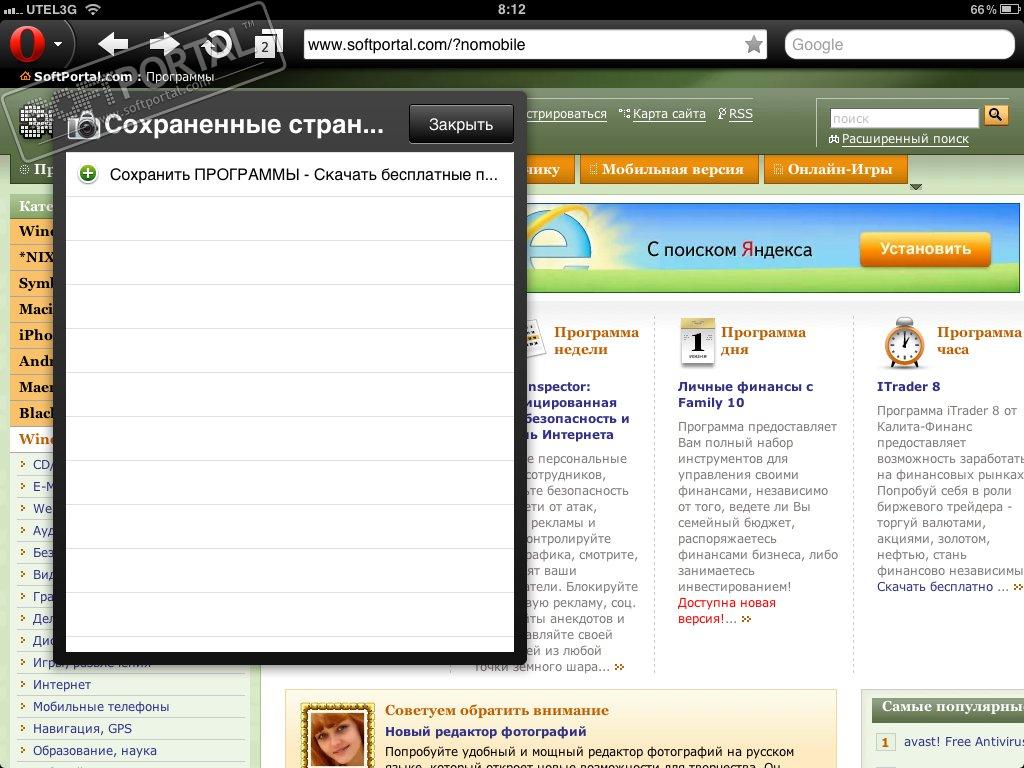Image resolution: width=1024 pixels, height=768 pixels.
Task: Go forward with the right arrow
Action: point(164,44)
